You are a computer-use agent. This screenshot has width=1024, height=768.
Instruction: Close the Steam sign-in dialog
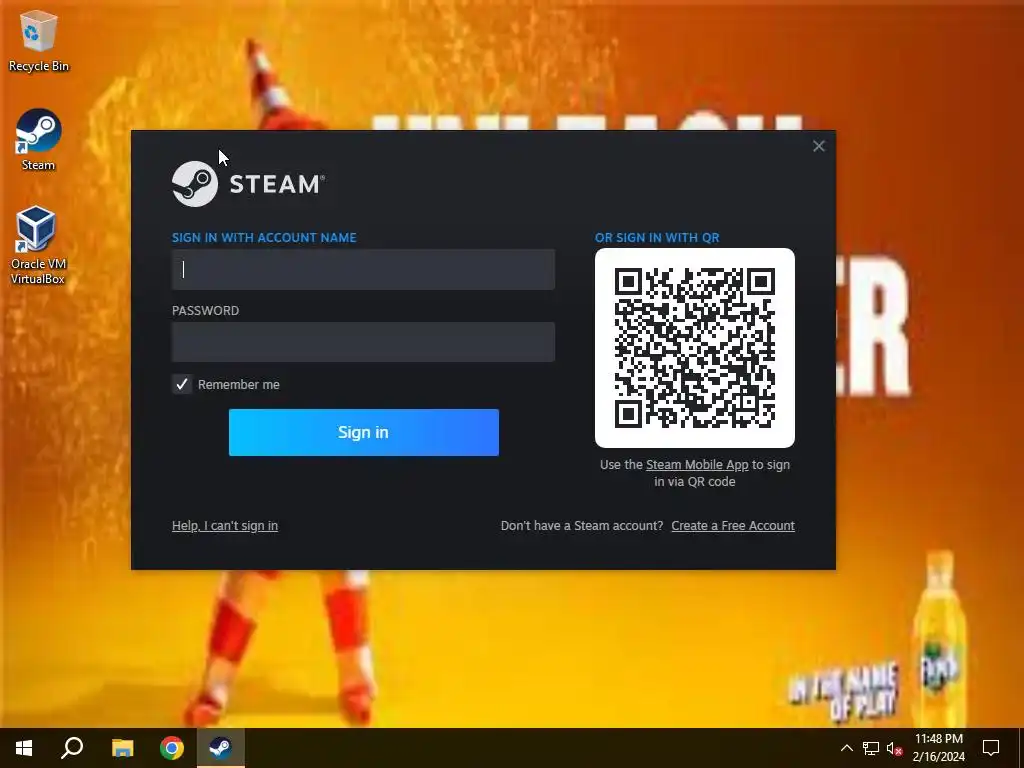819,146
